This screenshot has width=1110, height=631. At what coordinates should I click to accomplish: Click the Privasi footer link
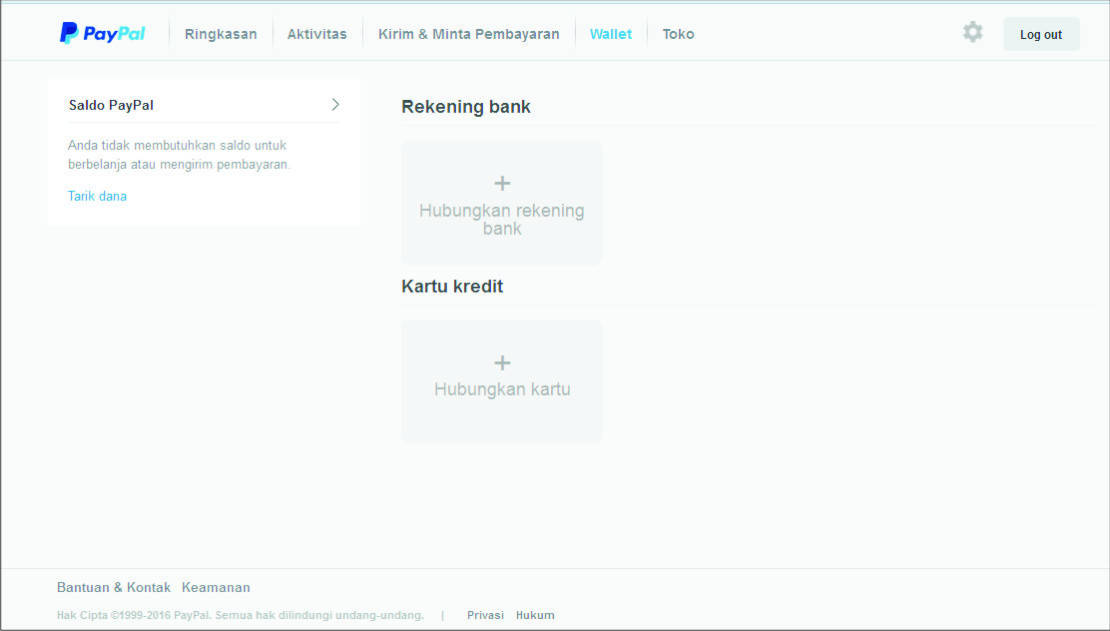pos(485,615)
